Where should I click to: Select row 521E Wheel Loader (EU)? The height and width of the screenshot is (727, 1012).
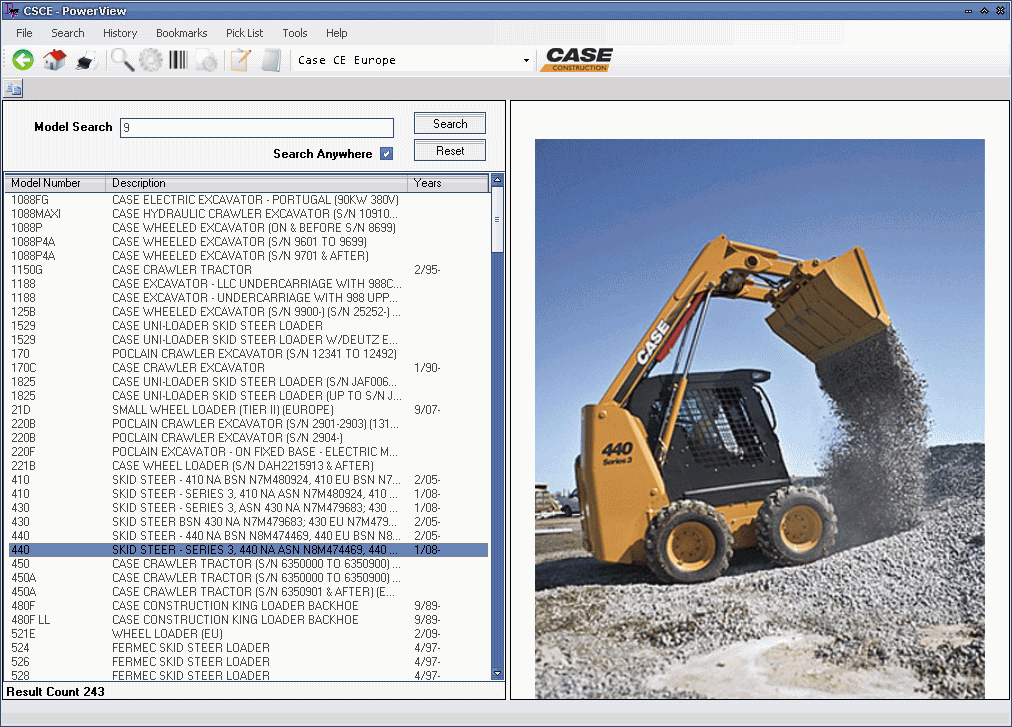(248, 634)
